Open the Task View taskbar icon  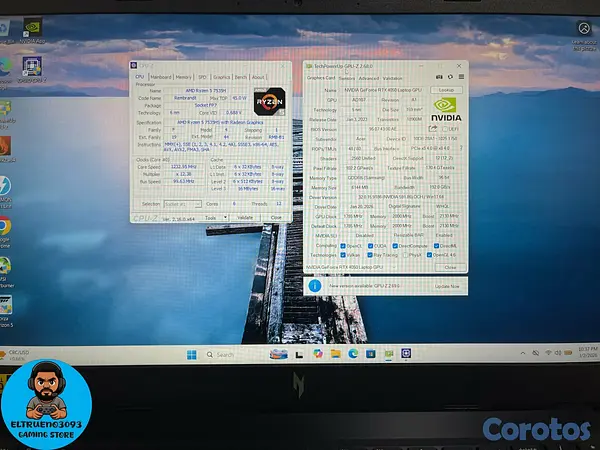299,355
